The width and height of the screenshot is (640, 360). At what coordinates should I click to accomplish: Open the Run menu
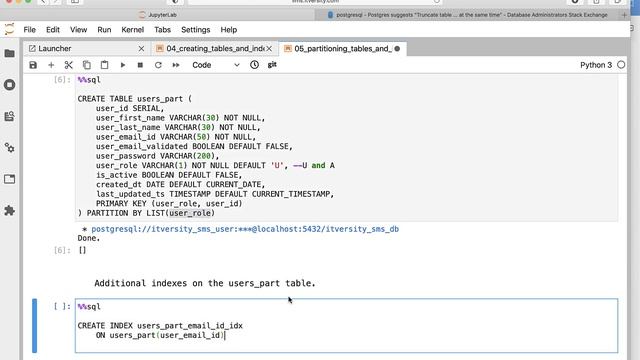tap(104, 30)
